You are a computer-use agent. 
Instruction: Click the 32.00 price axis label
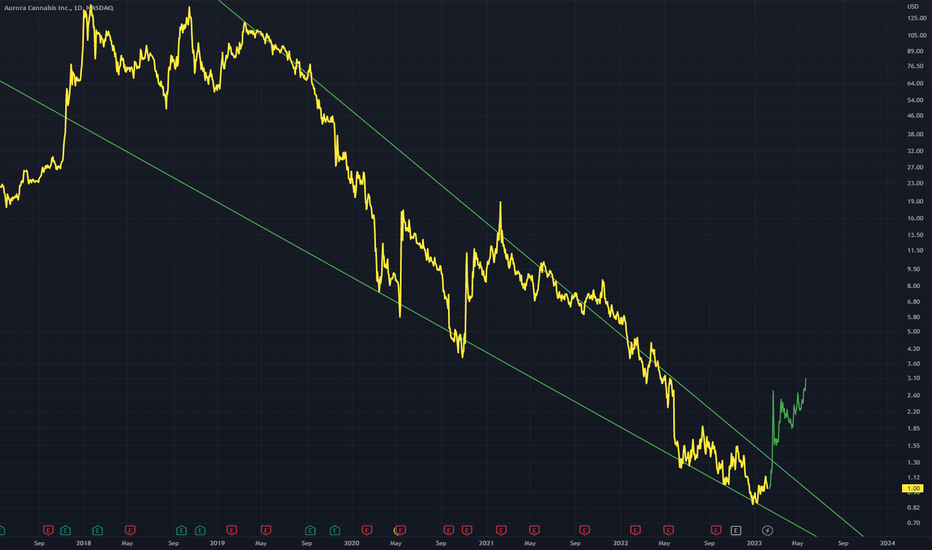coord(916,151)
